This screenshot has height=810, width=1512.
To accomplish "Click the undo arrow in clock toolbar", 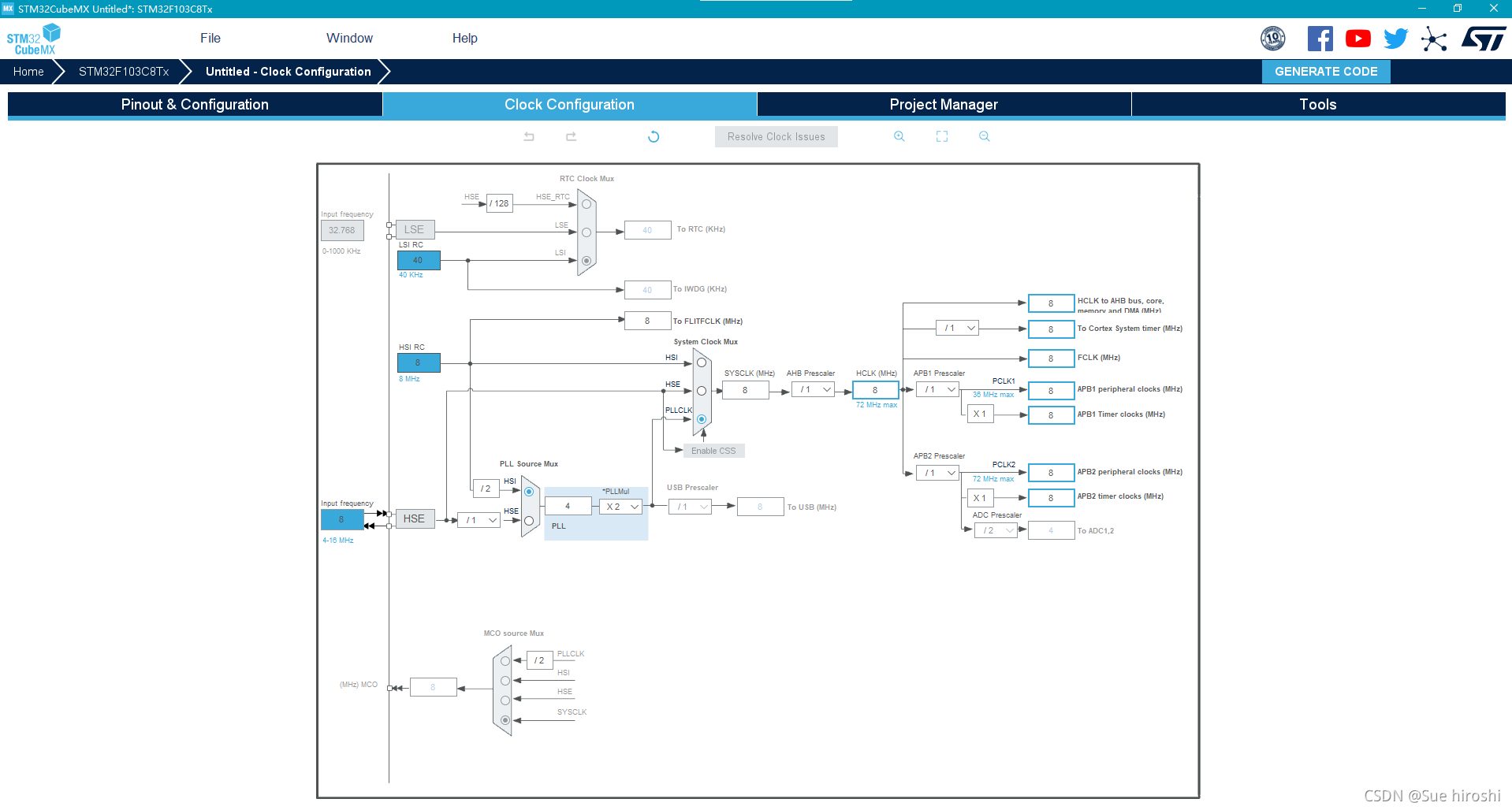I will 529,136.
